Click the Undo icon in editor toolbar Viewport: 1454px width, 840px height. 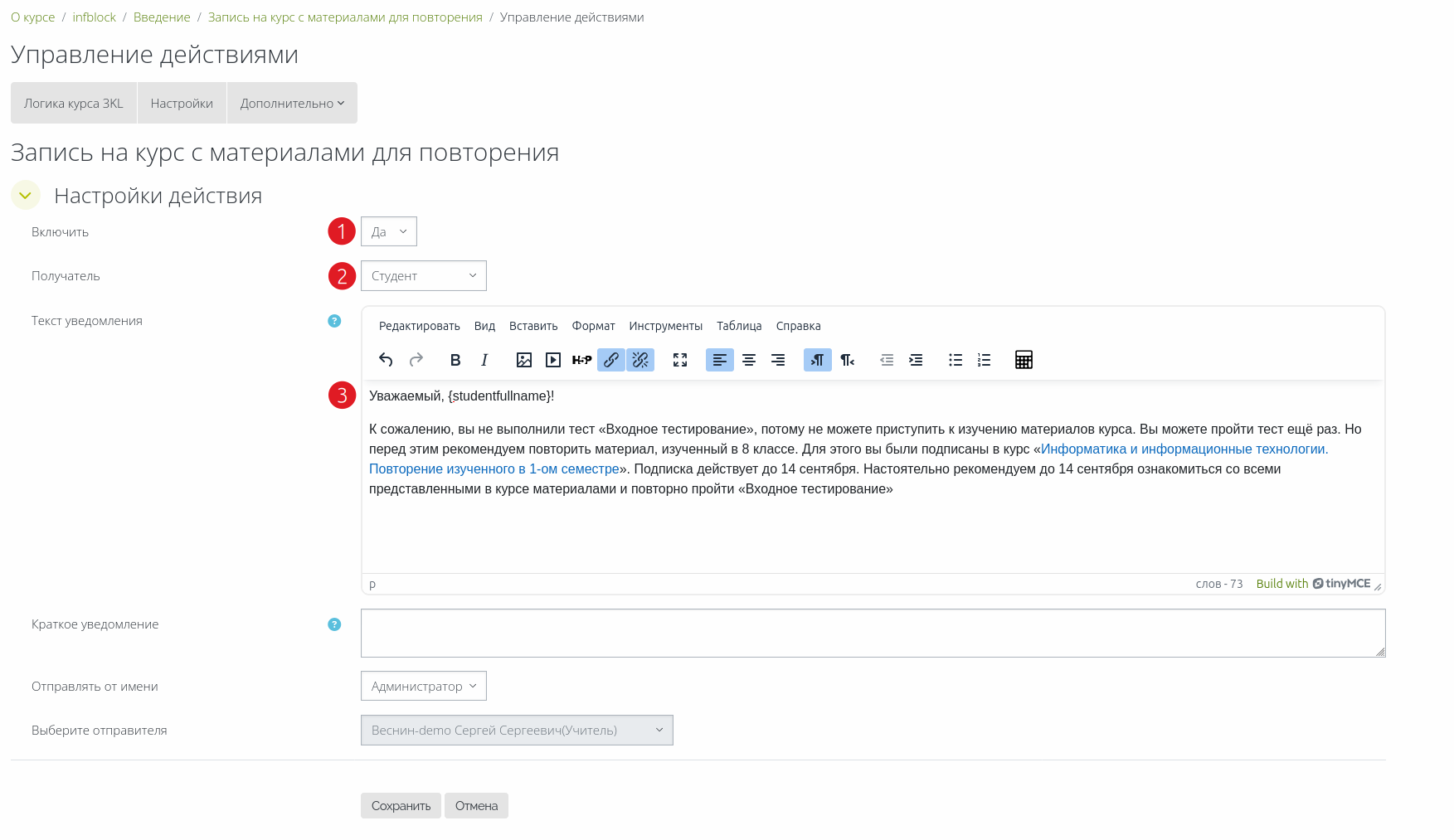[386, 360]
